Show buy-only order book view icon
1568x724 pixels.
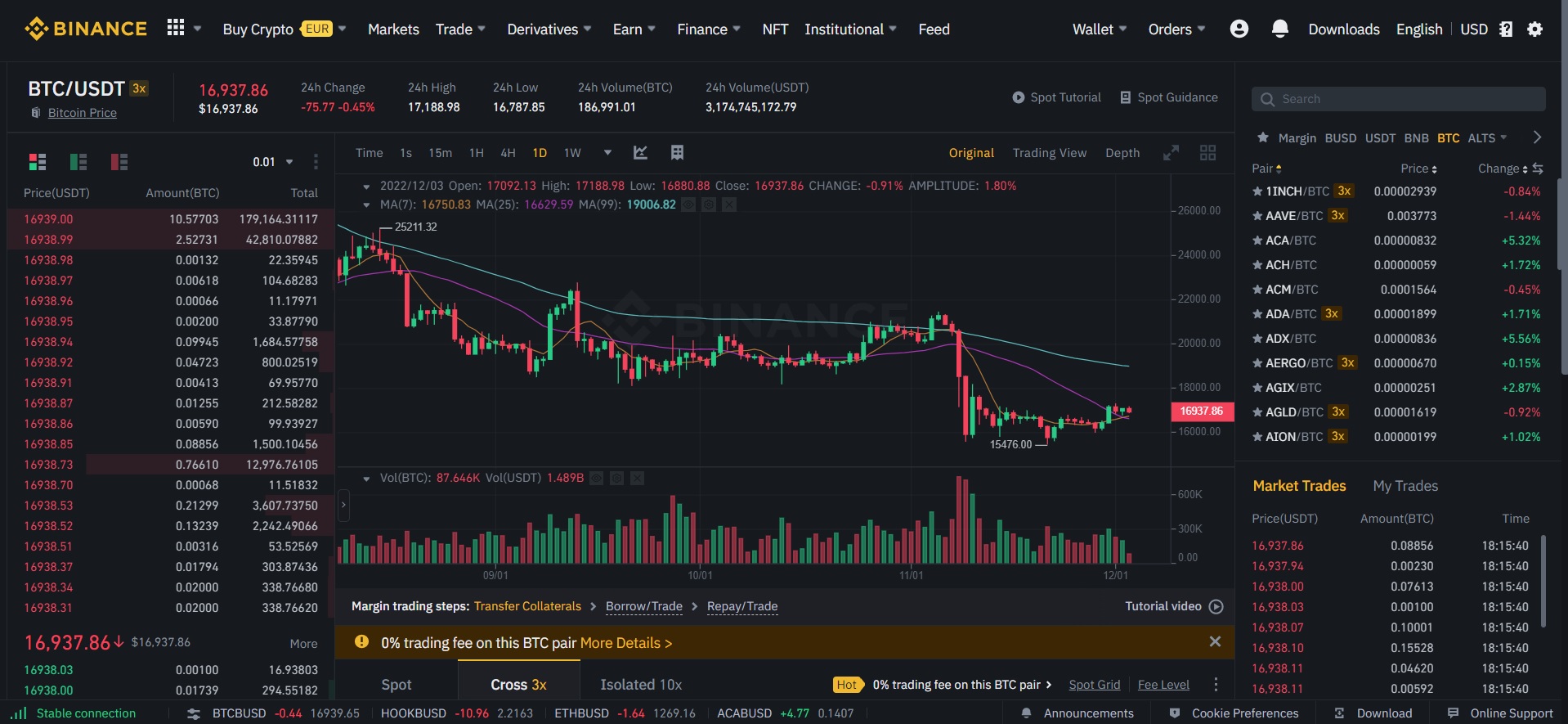click(x=78, y=162)
